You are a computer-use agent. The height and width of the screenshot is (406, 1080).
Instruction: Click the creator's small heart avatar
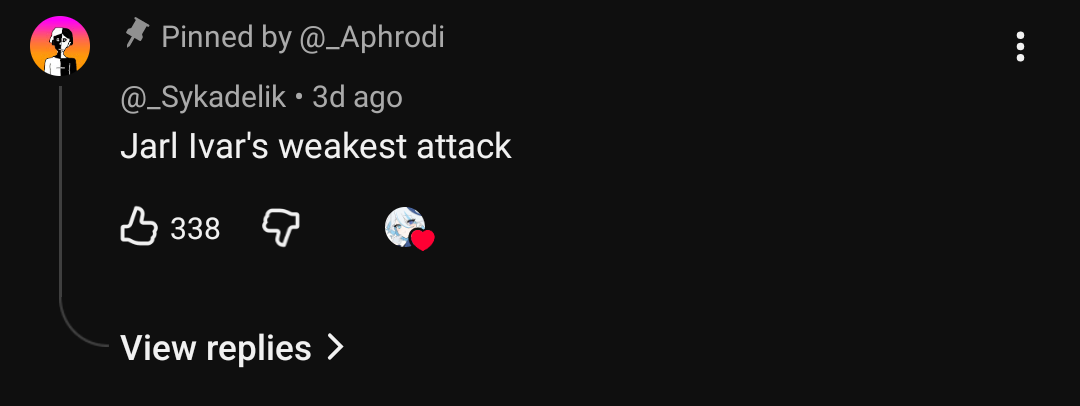405,227
